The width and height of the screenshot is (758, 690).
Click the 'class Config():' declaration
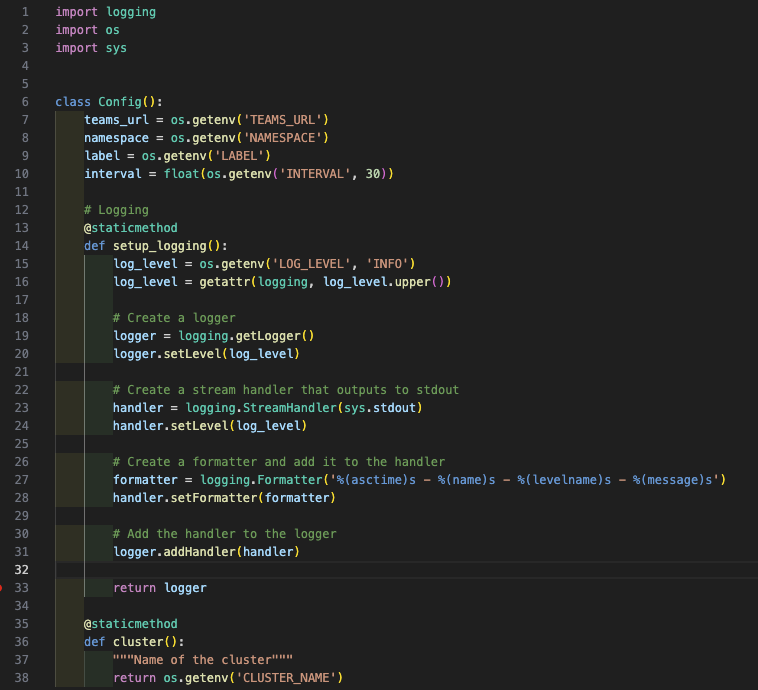coord(109,102)
